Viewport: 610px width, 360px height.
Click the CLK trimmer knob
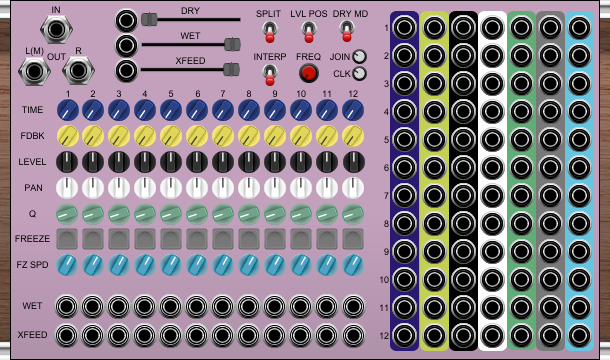(359, 74)
